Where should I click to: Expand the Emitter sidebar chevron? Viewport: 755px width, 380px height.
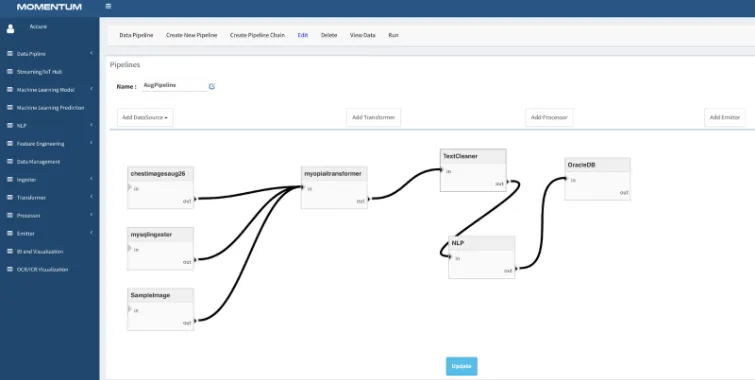tap(91, 233)
